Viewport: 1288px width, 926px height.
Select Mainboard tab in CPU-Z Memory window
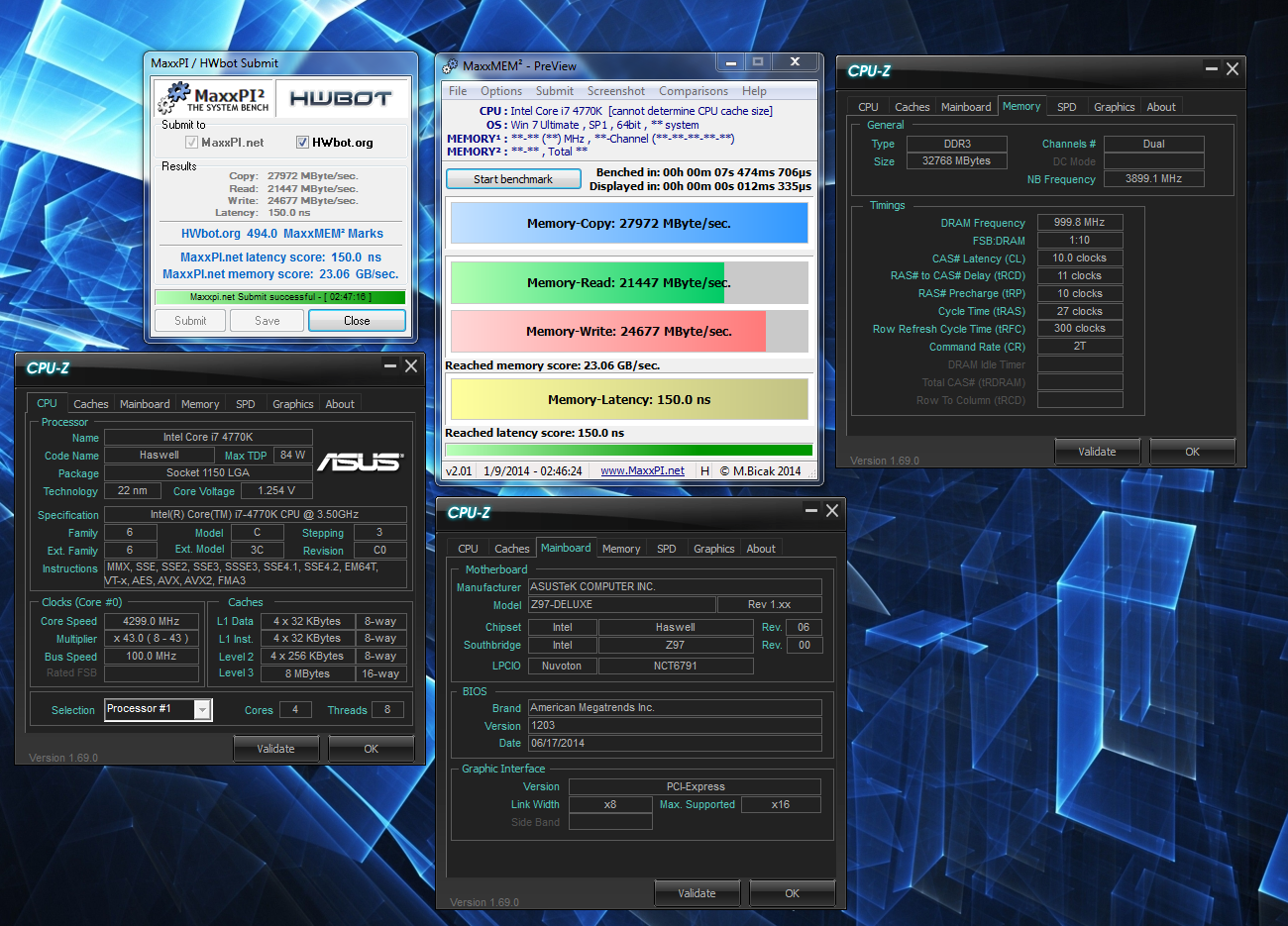coord(966,107)
